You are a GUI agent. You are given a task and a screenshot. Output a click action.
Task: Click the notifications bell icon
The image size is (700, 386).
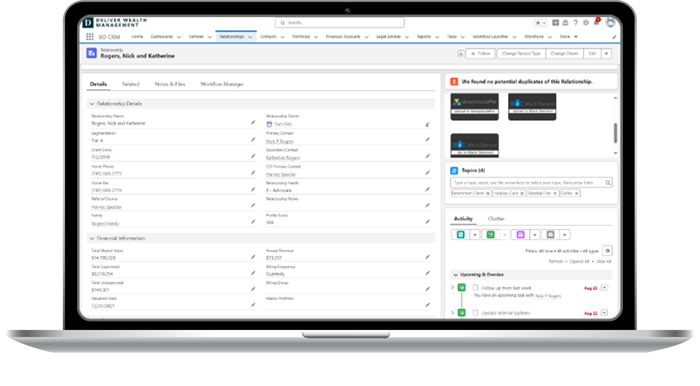[x=596, y=23]
